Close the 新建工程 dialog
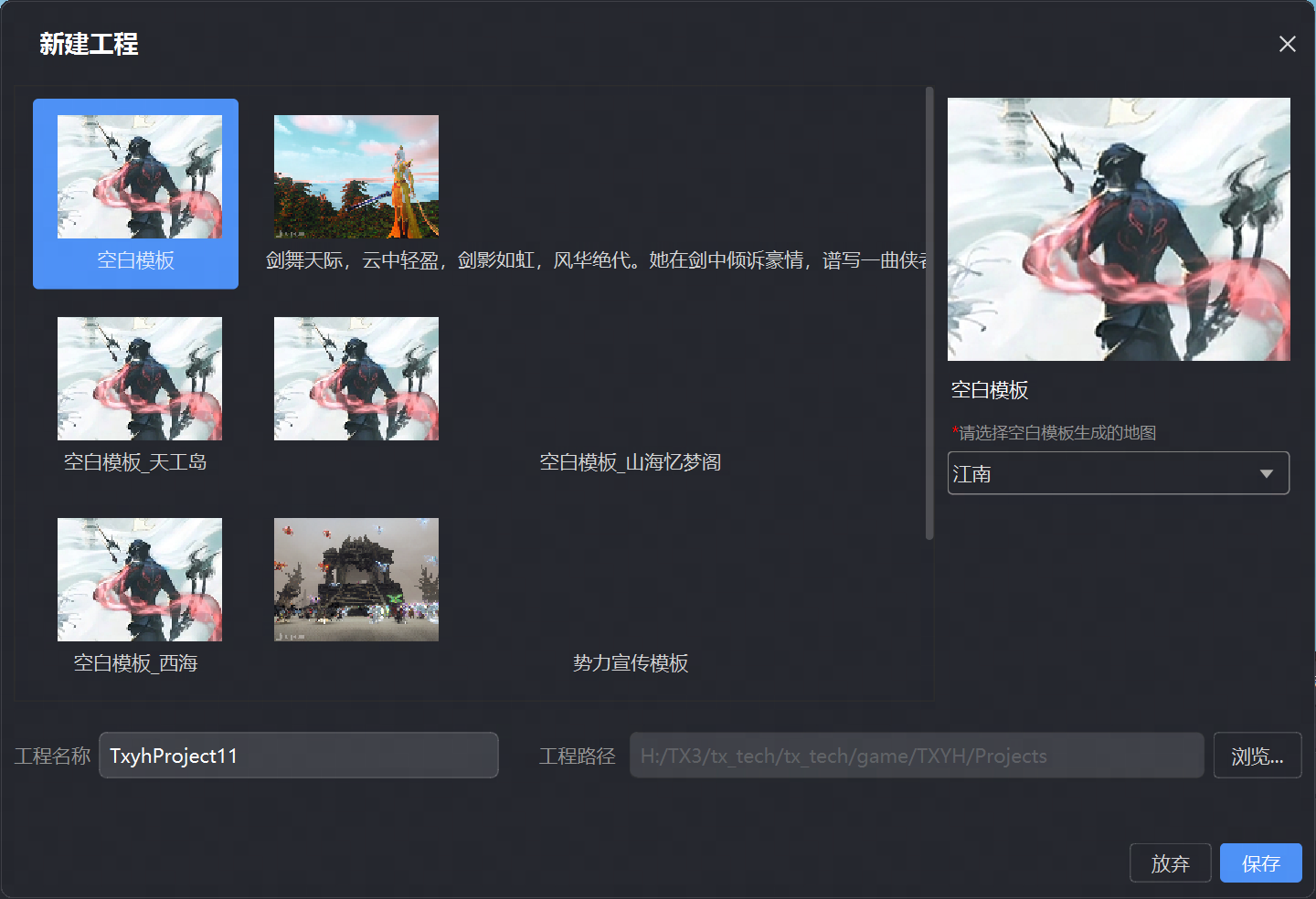 pyautogui.click(x=1288, y=44)
